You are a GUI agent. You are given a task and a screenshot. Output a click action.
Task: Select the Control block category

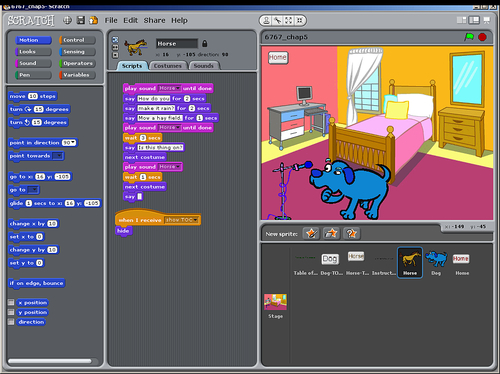click(x=77, y=40)
